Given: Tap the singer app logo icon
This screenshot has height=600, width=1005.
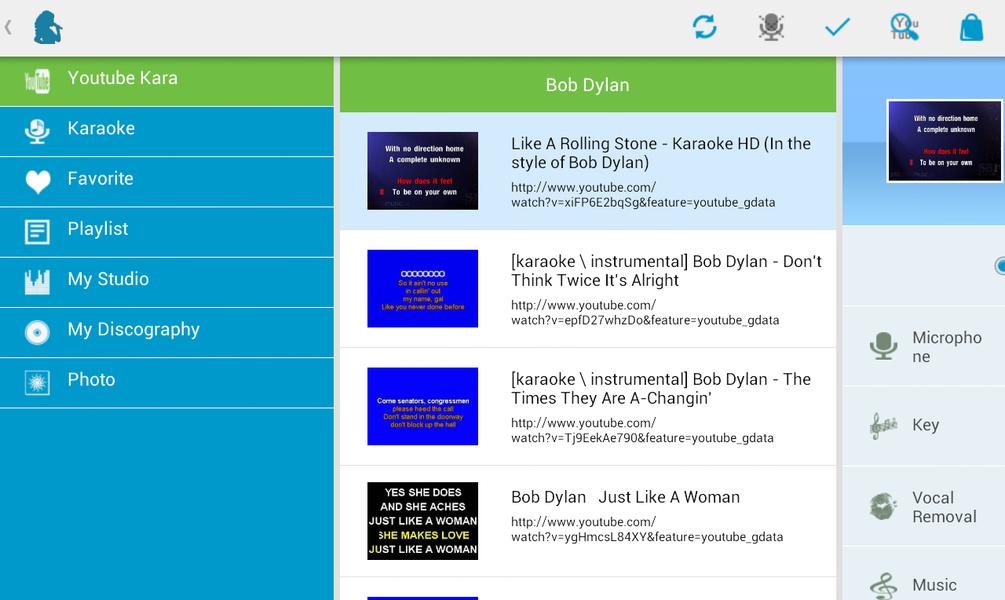Looking at the screenshot, I should [48, 28].
